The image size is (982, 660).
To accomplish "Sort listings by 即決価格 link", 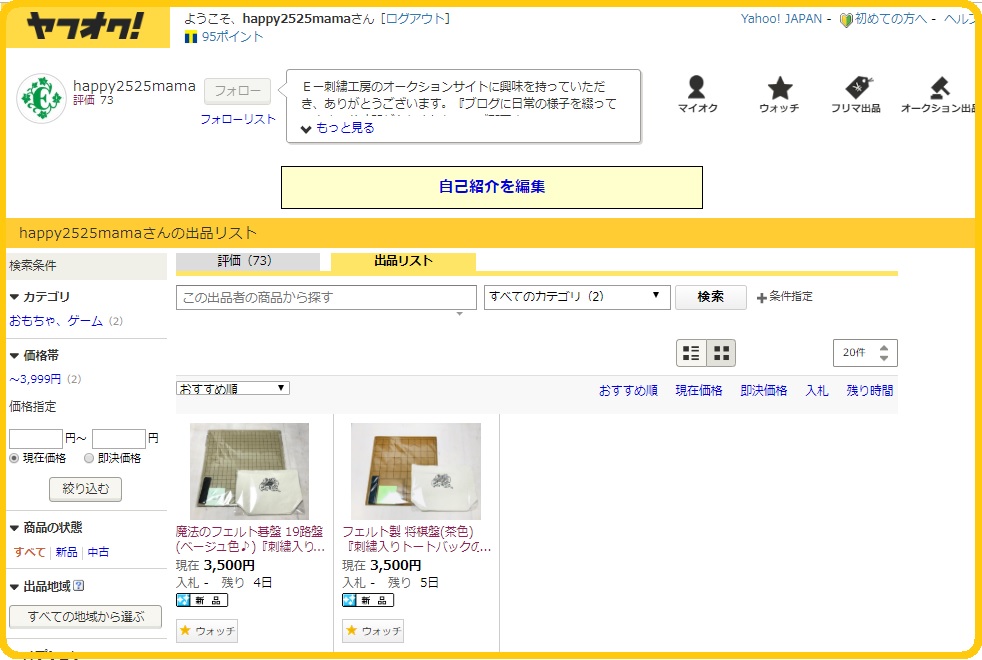I will tap(763, 391).
